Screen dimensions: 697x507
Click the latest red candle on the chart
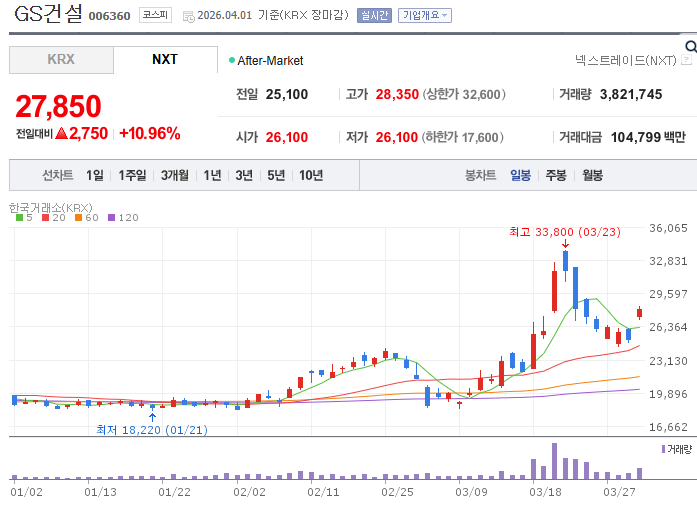pos(639,313)
